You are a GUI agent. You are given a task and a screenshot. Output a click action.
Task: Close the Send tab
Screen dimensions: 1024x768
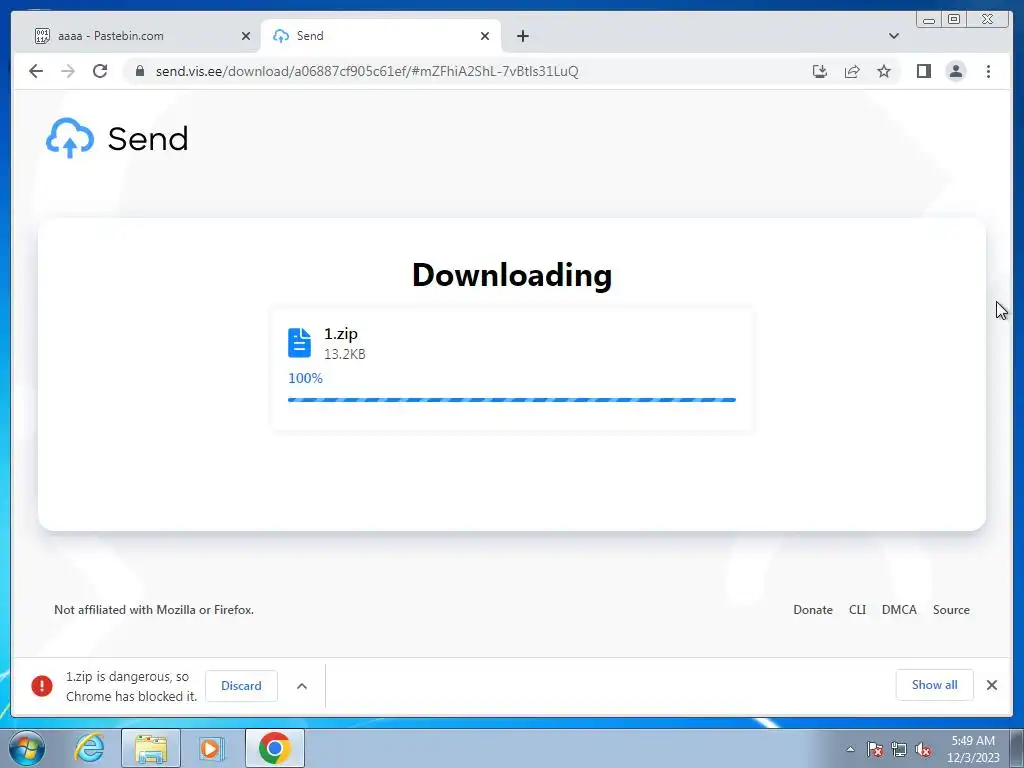(485, 36)
